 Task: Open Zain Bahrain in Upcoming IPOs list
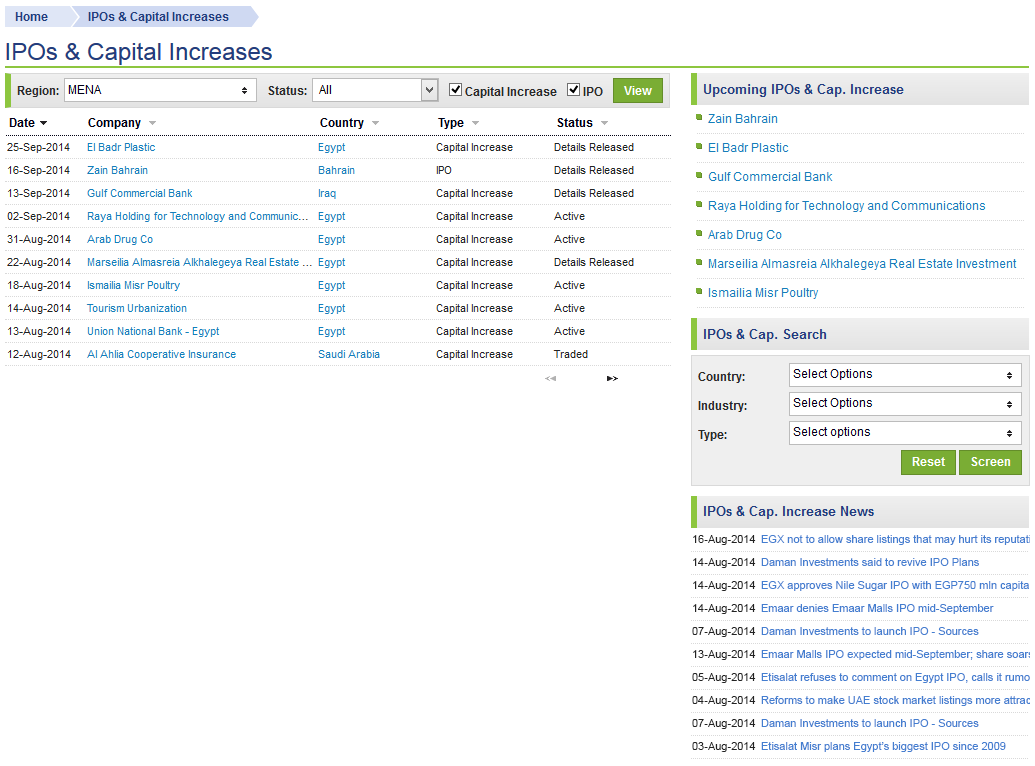[x=743, y=119]
